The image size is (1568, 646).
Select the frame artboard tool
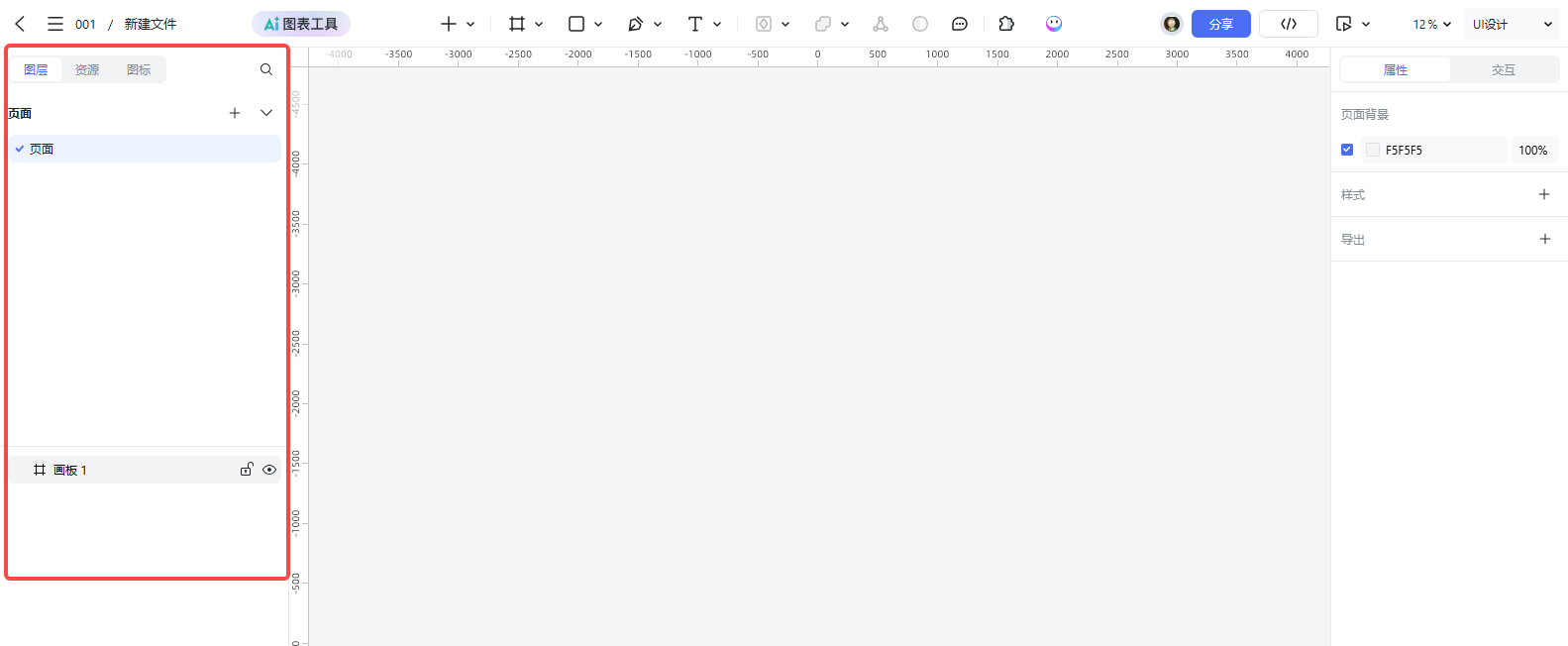pyautogui.click(x=517, y=24)
